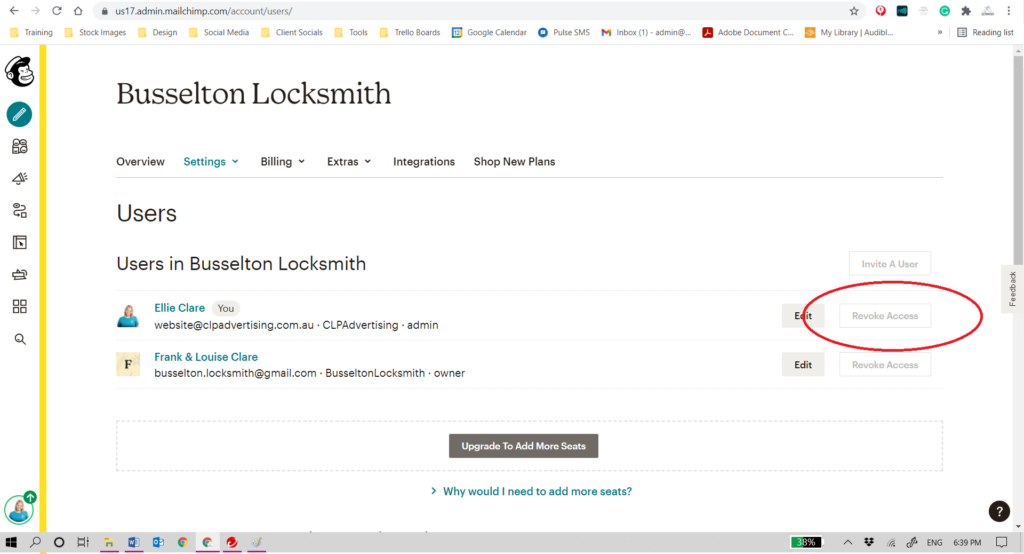Open the Client Socials bookmarks folder

(x=292, y=32)
